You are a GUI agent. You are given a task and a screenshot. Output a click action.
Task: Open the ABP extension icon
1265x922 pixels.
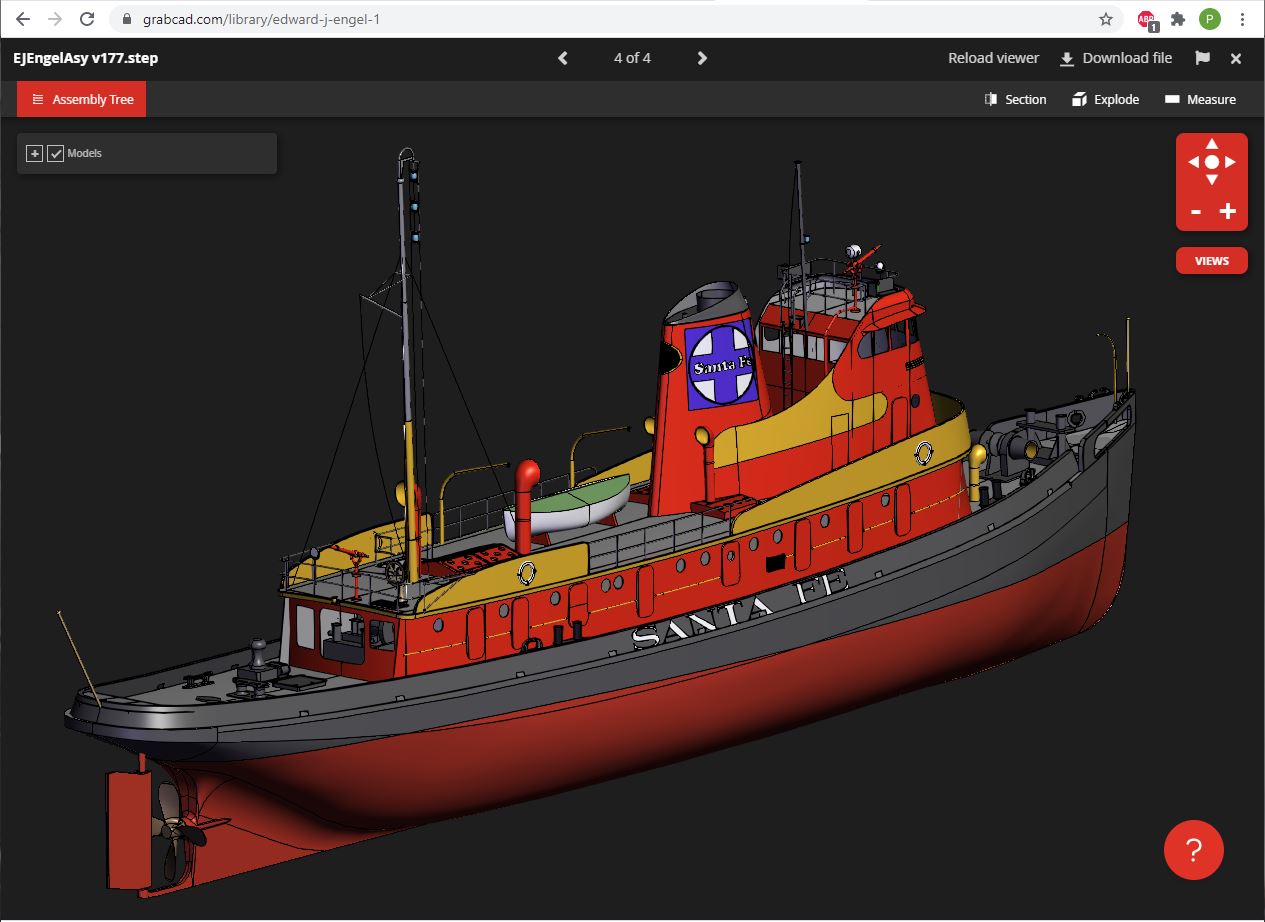pyautogui.click(x=1147, y=19)
